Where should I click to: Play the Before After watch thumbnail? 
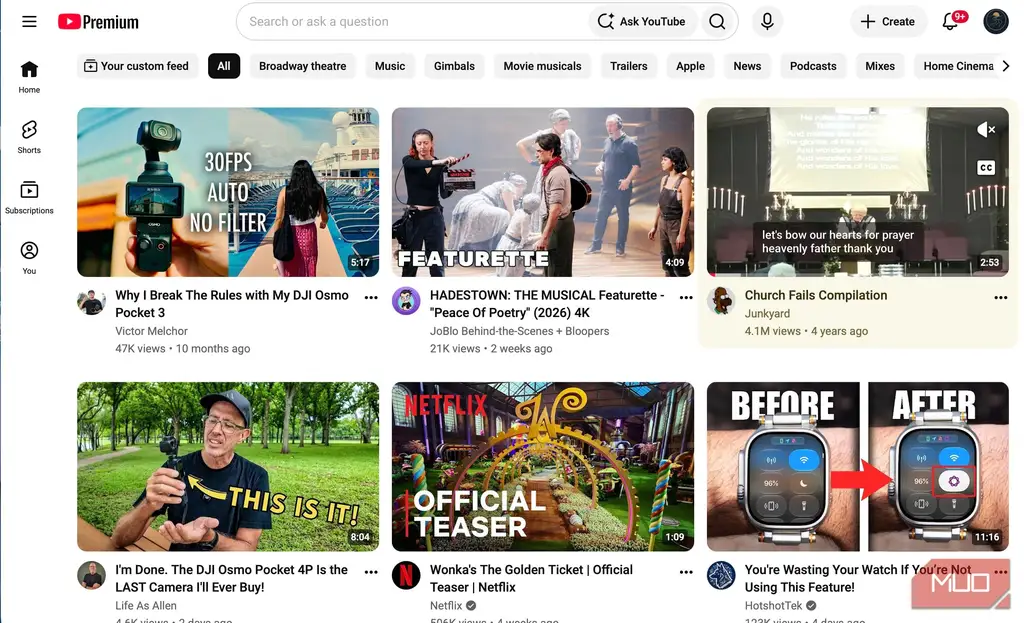pos(857,466)
